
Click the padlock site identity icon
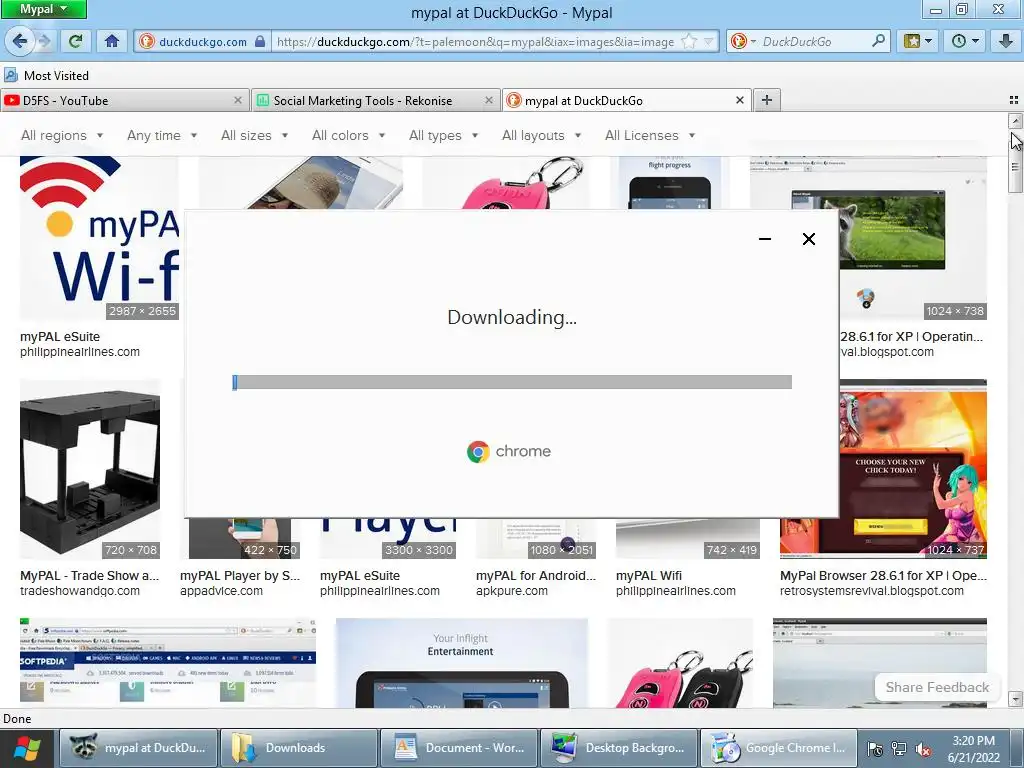(x=260, y=42)
